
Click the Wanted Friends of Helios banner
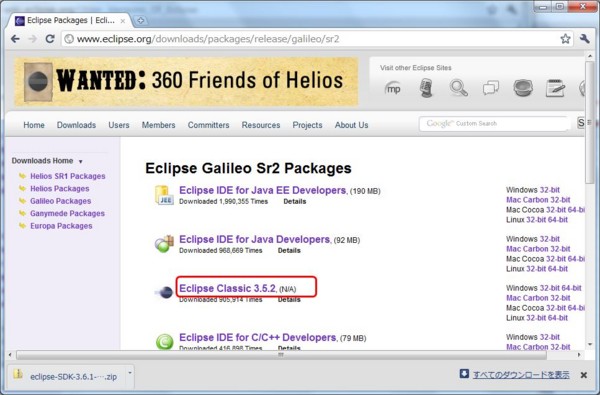186,81
